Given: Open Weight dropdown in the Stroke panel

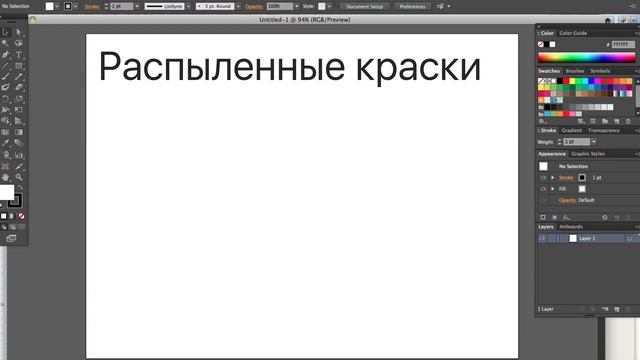Looking at the screenshot, I should (593, 142).
